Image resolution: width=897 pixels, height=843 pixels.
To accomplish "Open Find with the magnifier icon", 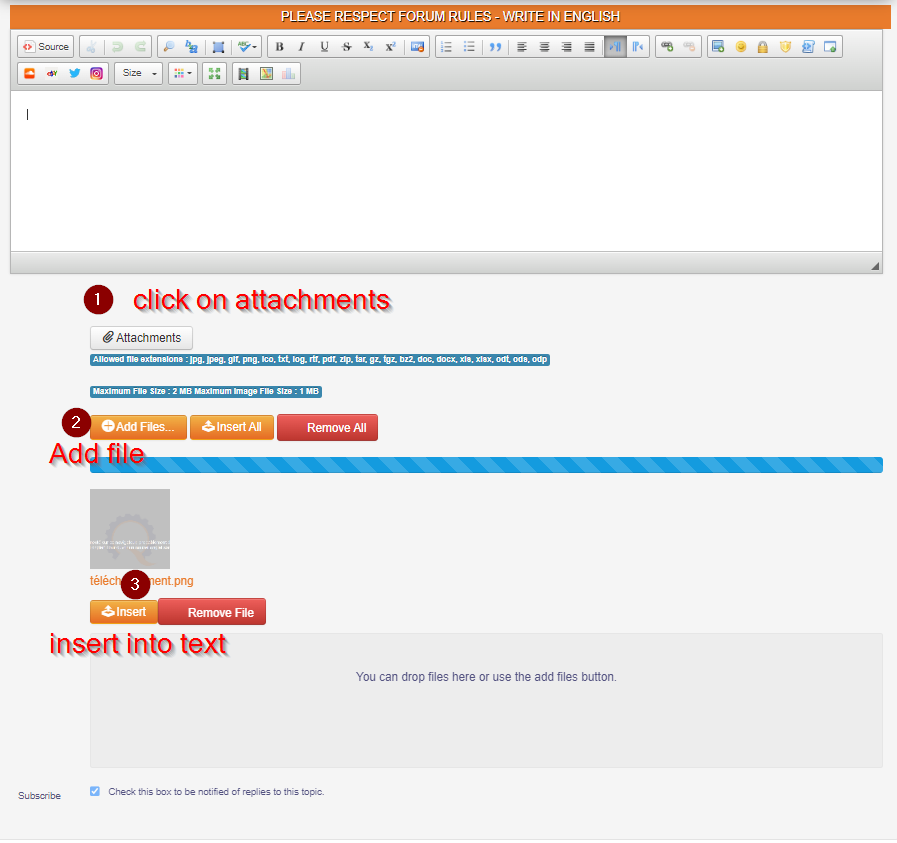I will [169, 47].
